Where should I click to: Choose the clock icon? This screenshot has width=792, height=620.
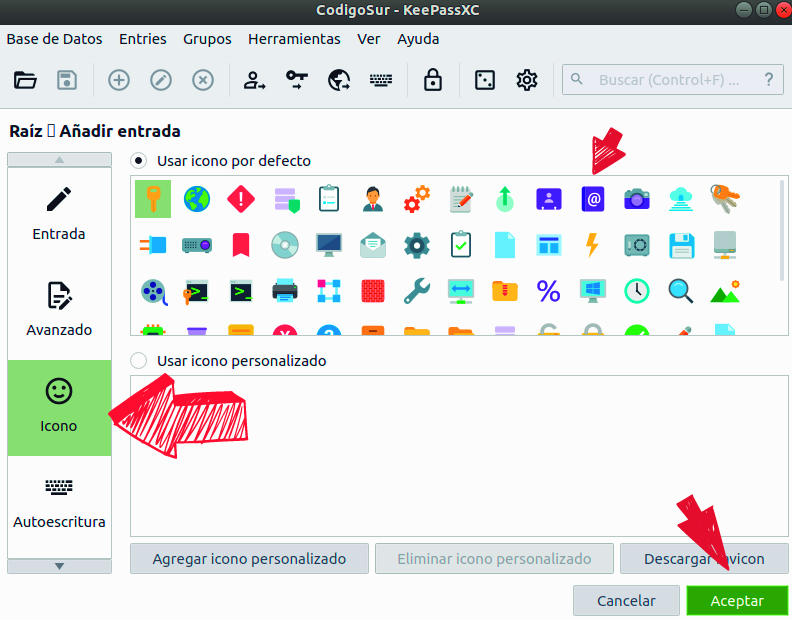637,292
